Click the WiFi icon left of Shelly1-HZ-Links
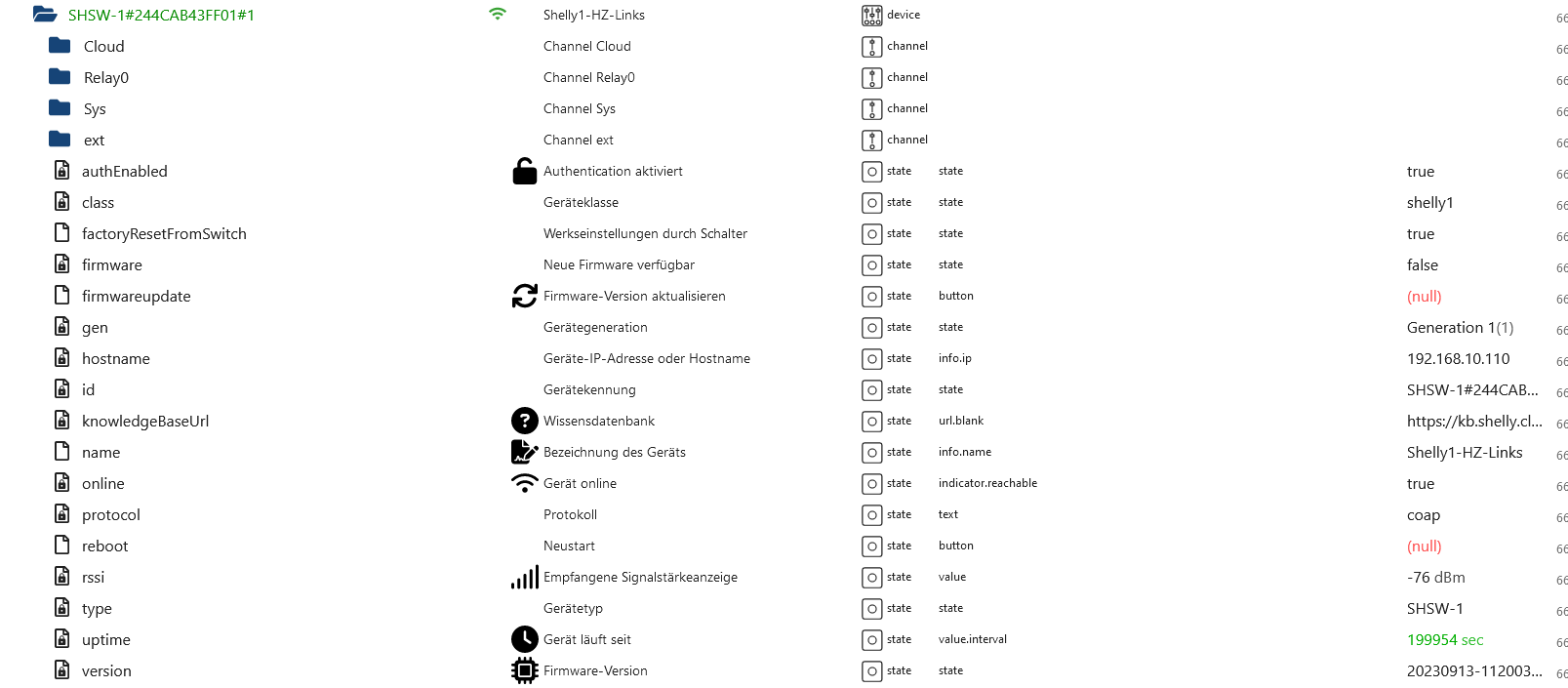This screenshot has height=688, width=1568. coord(499,15)
